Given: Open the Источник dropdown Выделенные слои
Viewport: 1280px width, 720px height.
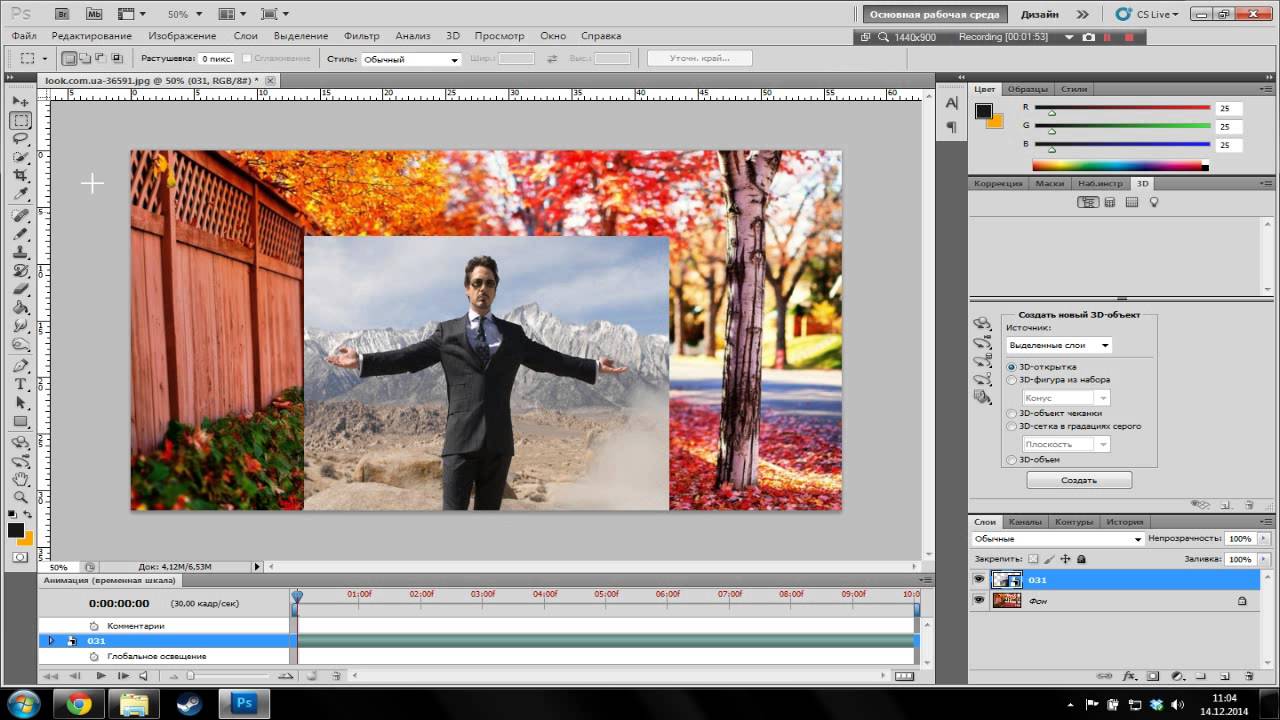Looking at the screenshot, I should [1059, 345].
